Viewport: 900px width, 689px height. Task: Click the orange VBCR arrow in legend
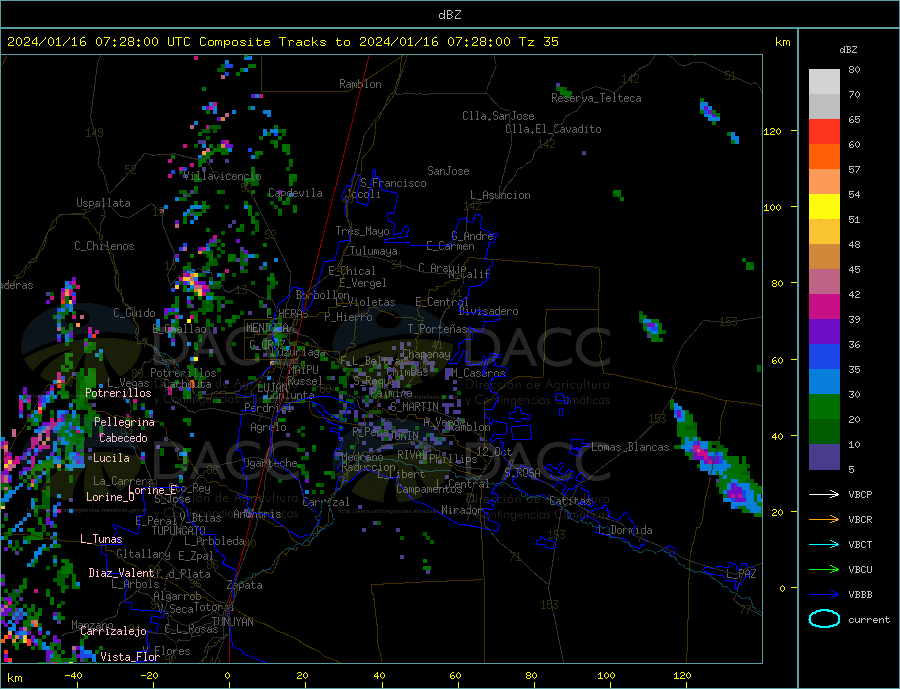pos(824,520)
